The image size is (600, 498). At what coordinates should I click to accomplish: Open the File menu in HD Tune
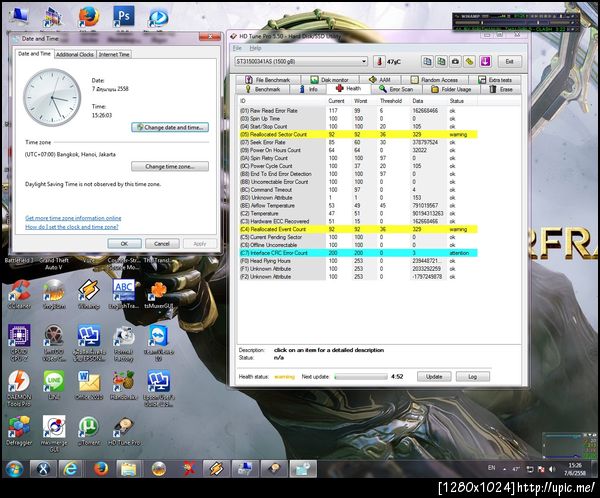coord(237,48)
